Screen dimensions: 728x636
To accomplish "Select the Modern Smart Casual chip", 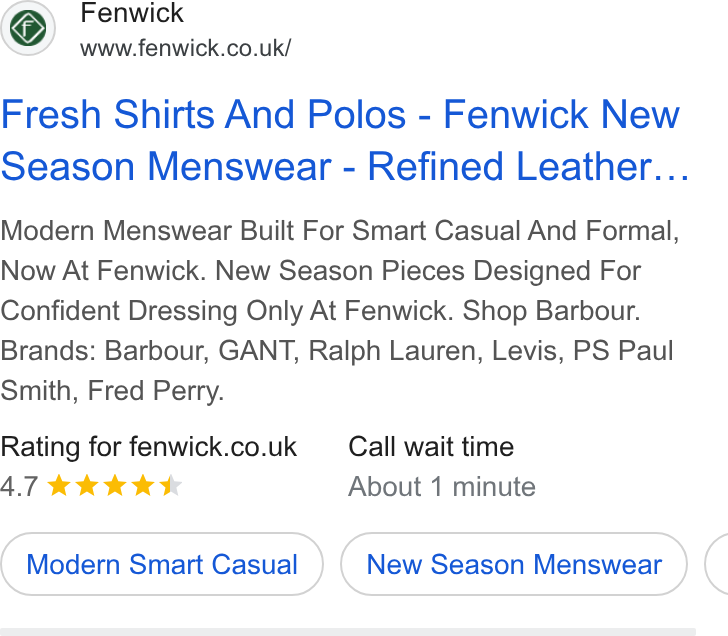I will (x=162, y=564).
